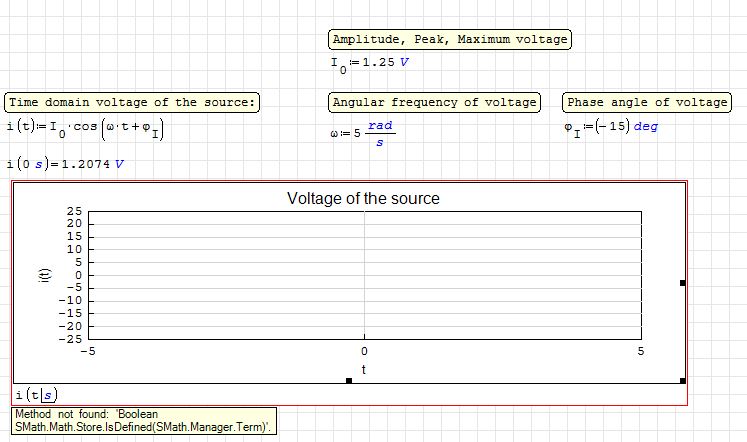
Task: Click the 'deg' unit of phase angle
Action: coord(646,127)
